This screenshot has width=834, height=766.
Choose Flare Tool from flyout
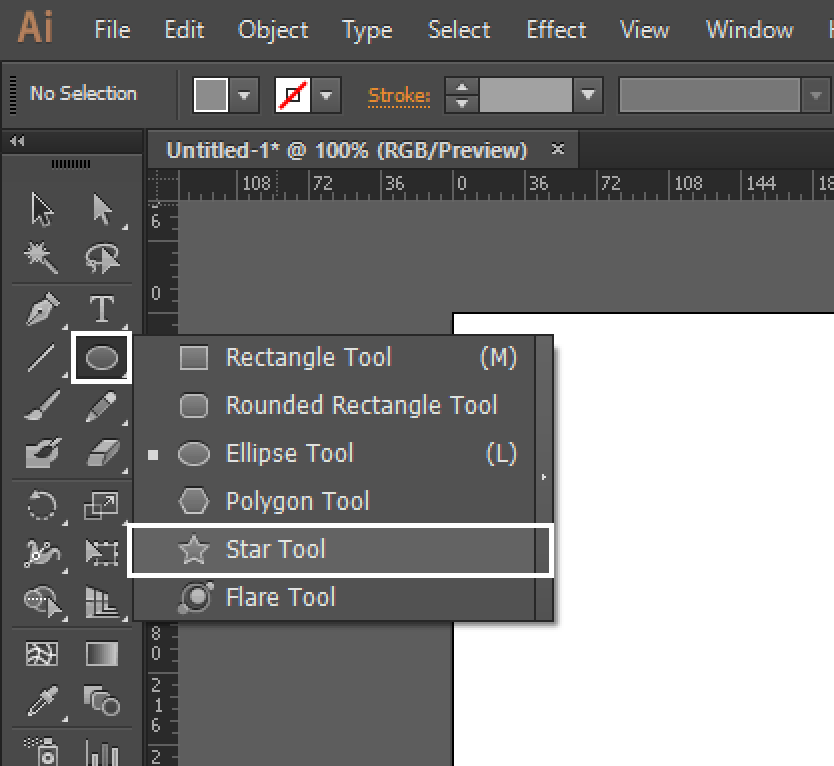point(334,597)
